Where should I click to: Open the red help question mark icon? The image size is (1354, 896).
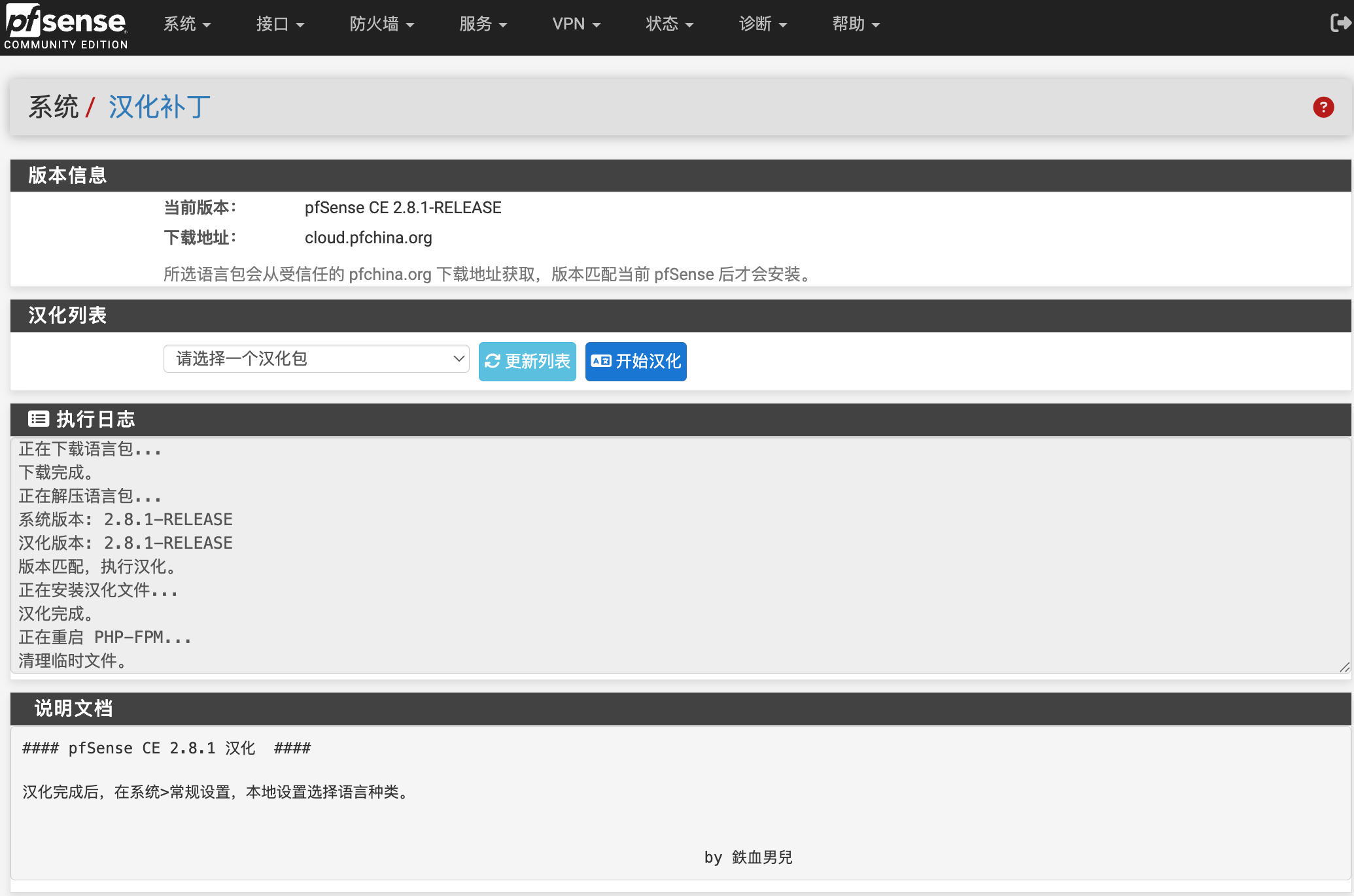pyautogui.click(x=1323, y=107)
